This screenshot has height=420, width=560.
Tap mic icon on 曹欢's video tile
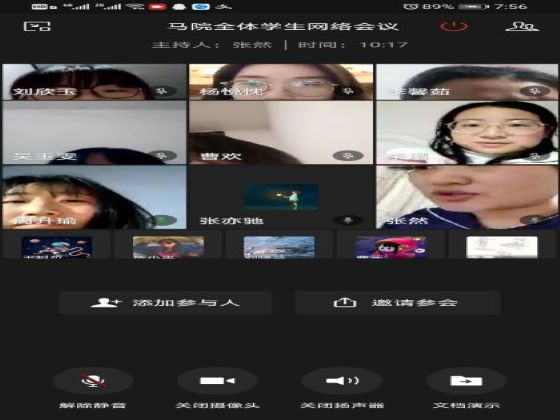coord(348,156)
